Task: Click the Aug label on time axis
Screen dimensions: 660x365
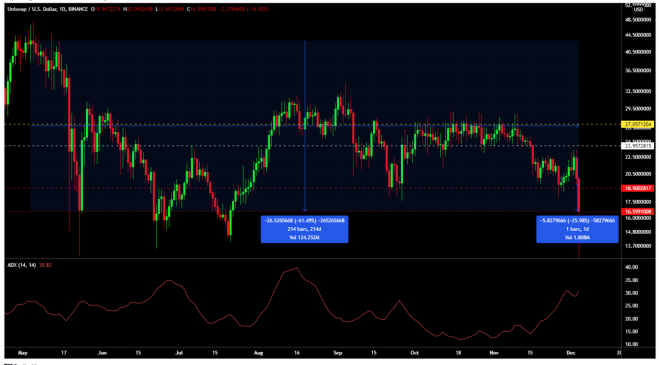Action: (258, 353)
